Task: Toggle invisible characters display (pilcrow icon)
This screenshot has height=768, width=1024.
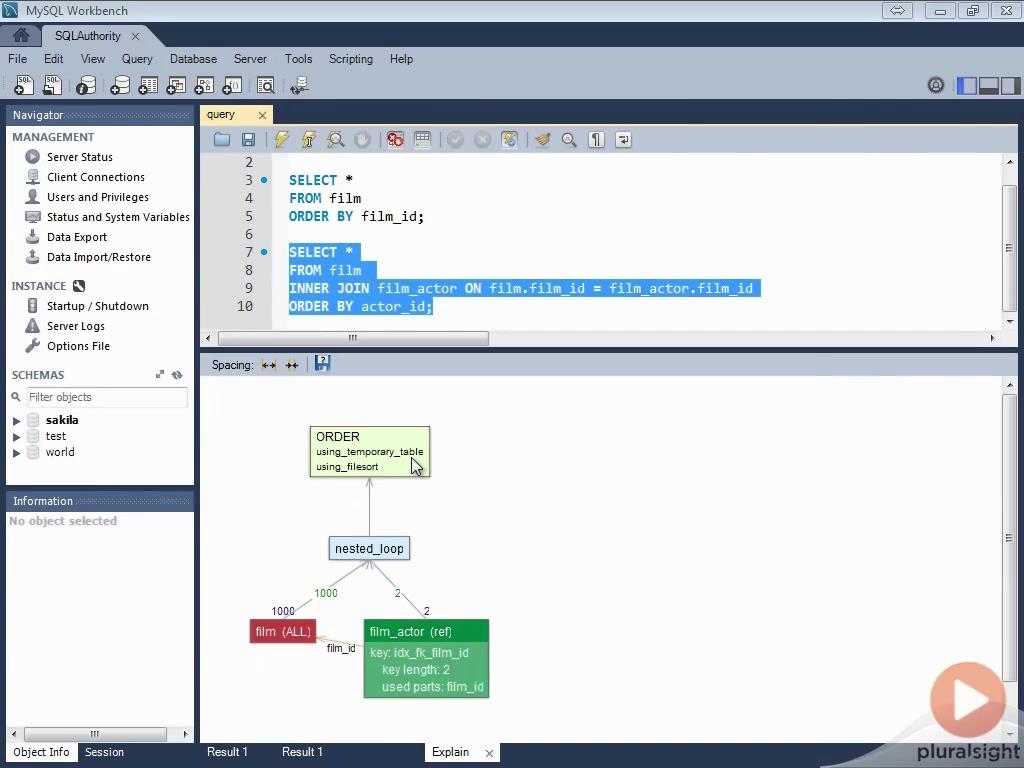Action: pos(596,140)
